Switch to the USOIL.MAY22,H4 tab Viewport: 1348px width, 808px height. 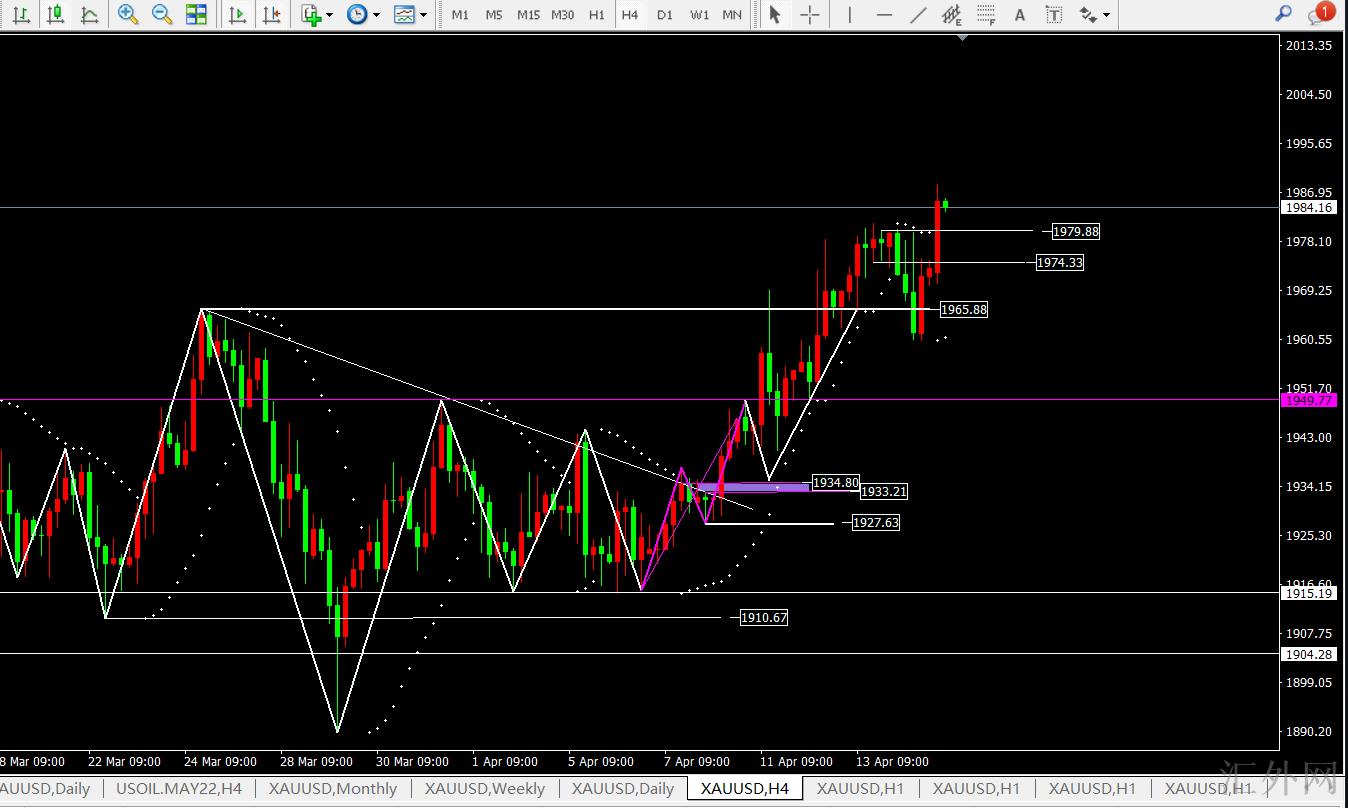point(179,789)
